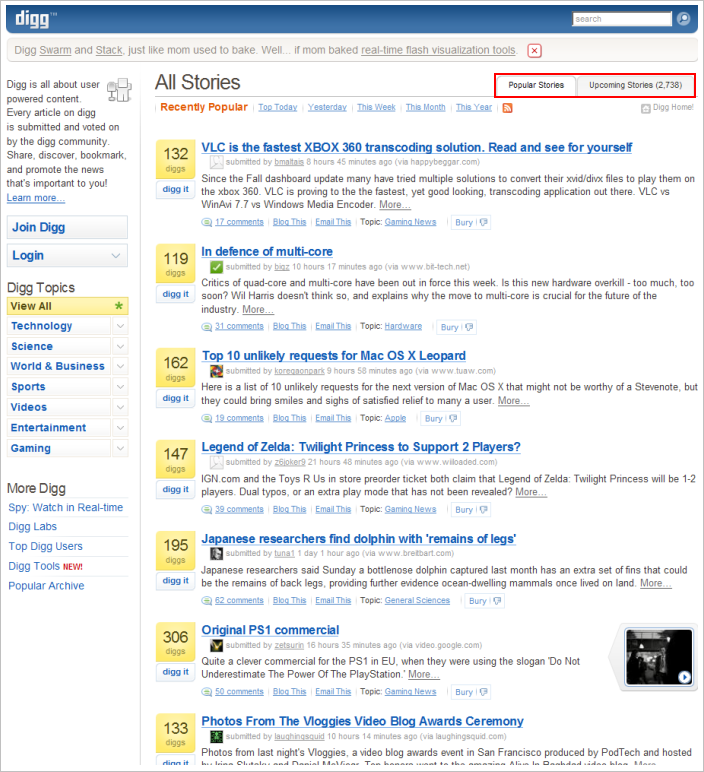
Task: Digg it for the 306 diggs story
Action: 176,672
